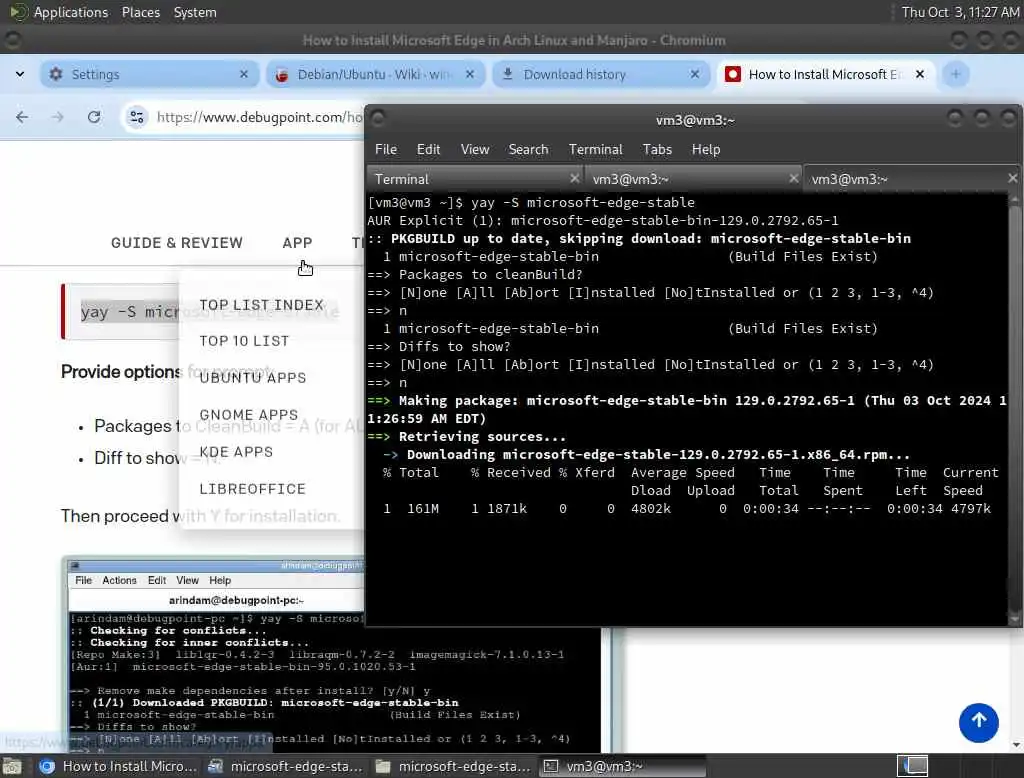Activate How to Install Micro... taskbar button
The height and width of the screenshot is (778, 1024).
coord(118,766)
